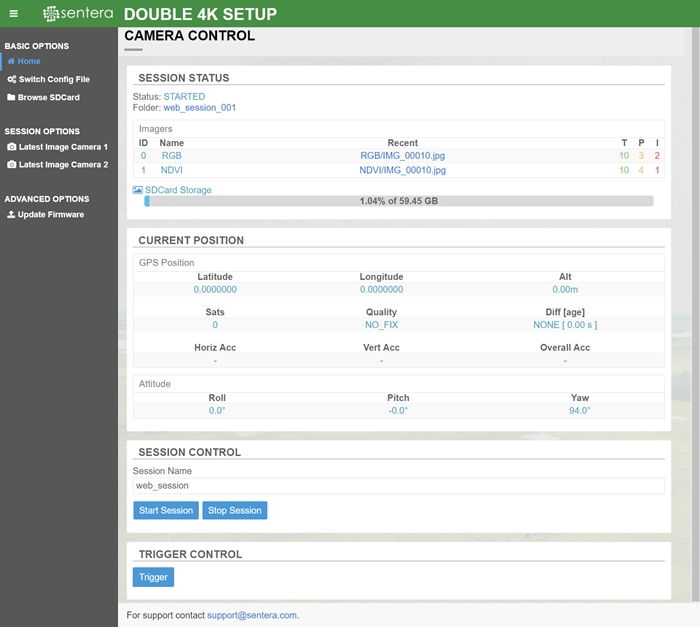This screenshot has width=700, height=627.
Task: Open the Switch Config File menu item
Action: [x=53, y=80]
